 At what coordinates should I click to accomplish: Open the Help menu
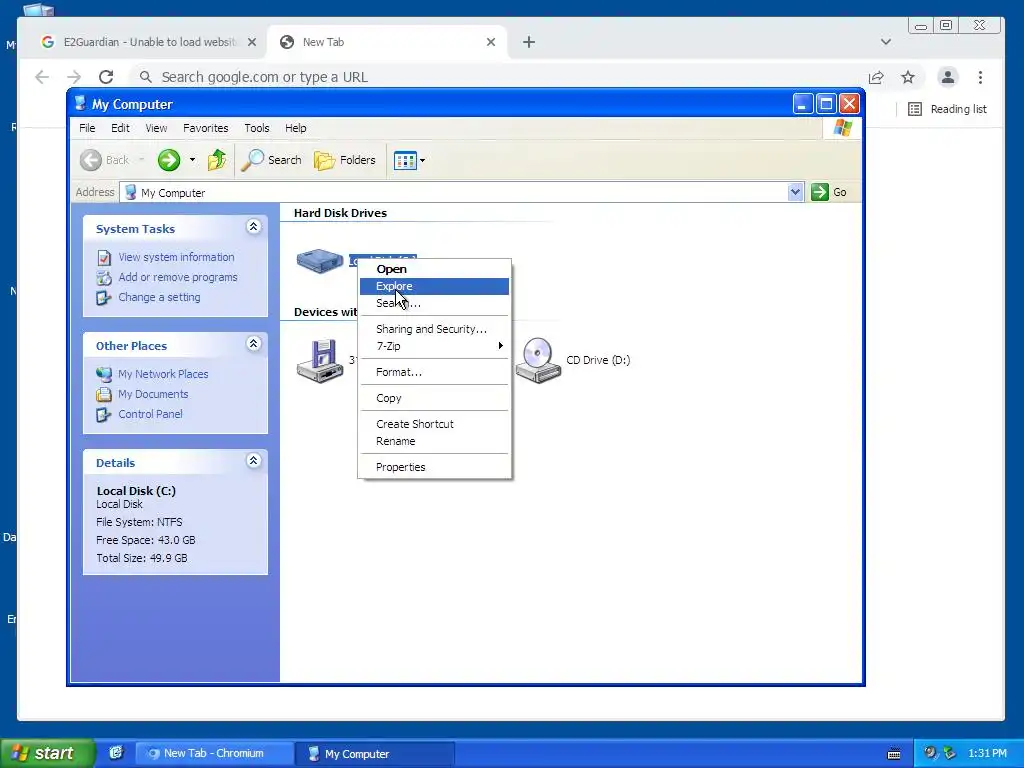[x=295, y=128]
